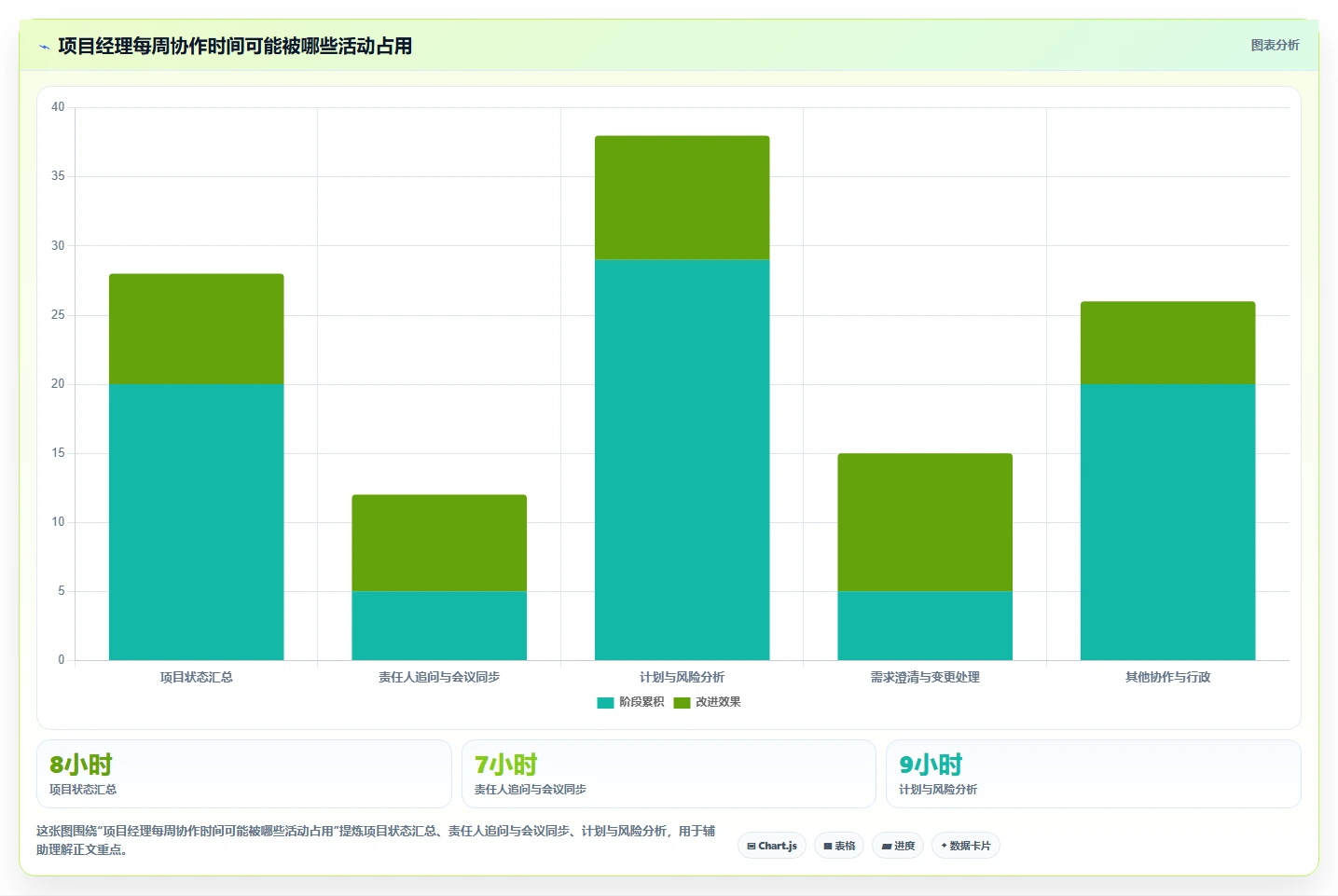Click the 项目状态汇总 x-axis label

197,677
